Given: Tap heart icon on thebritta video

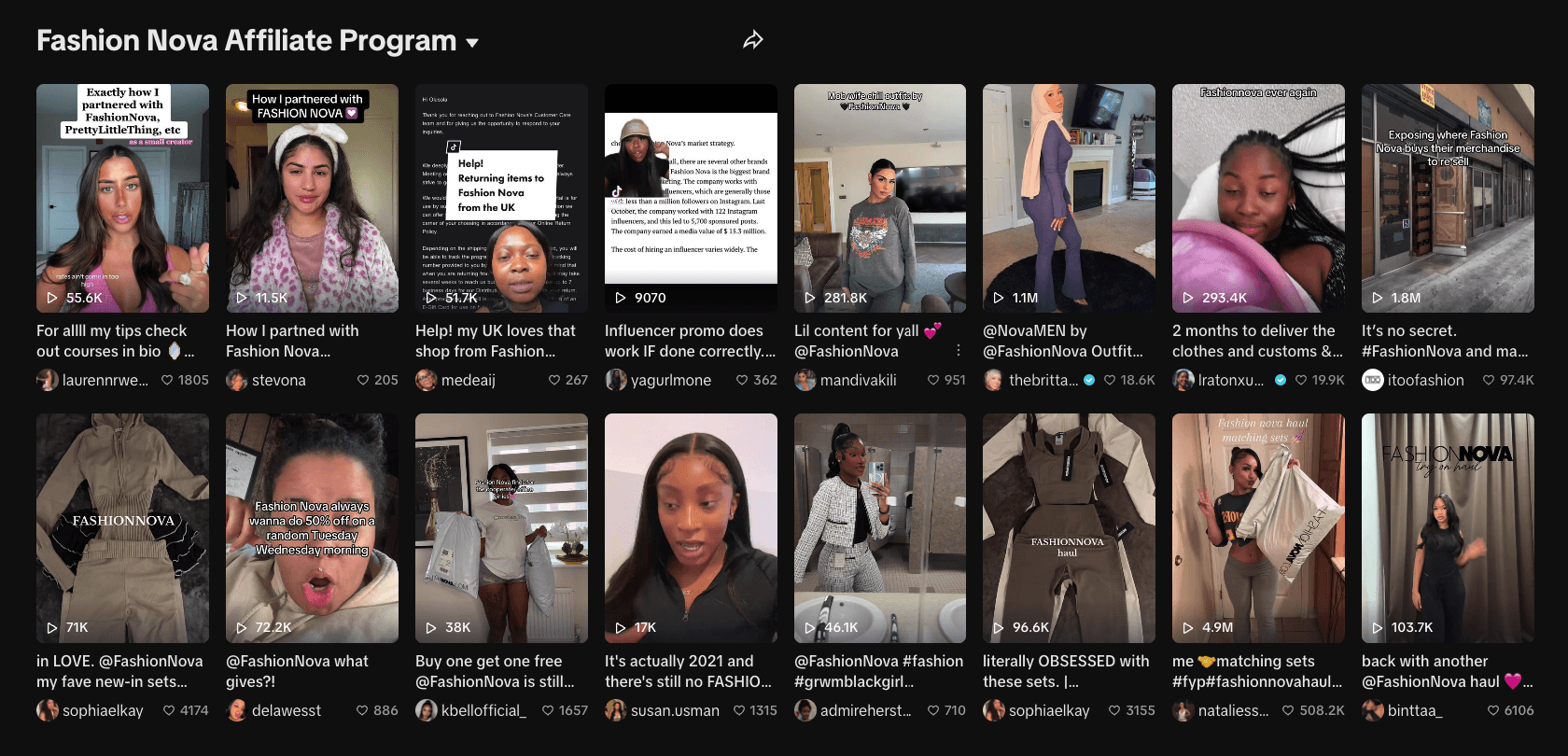Looking at the screenshot, I should click(1110, 380).
